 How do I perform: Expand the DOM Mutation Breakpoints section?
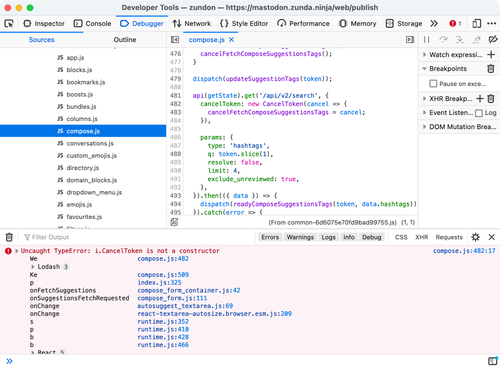(x=424, y=127)
